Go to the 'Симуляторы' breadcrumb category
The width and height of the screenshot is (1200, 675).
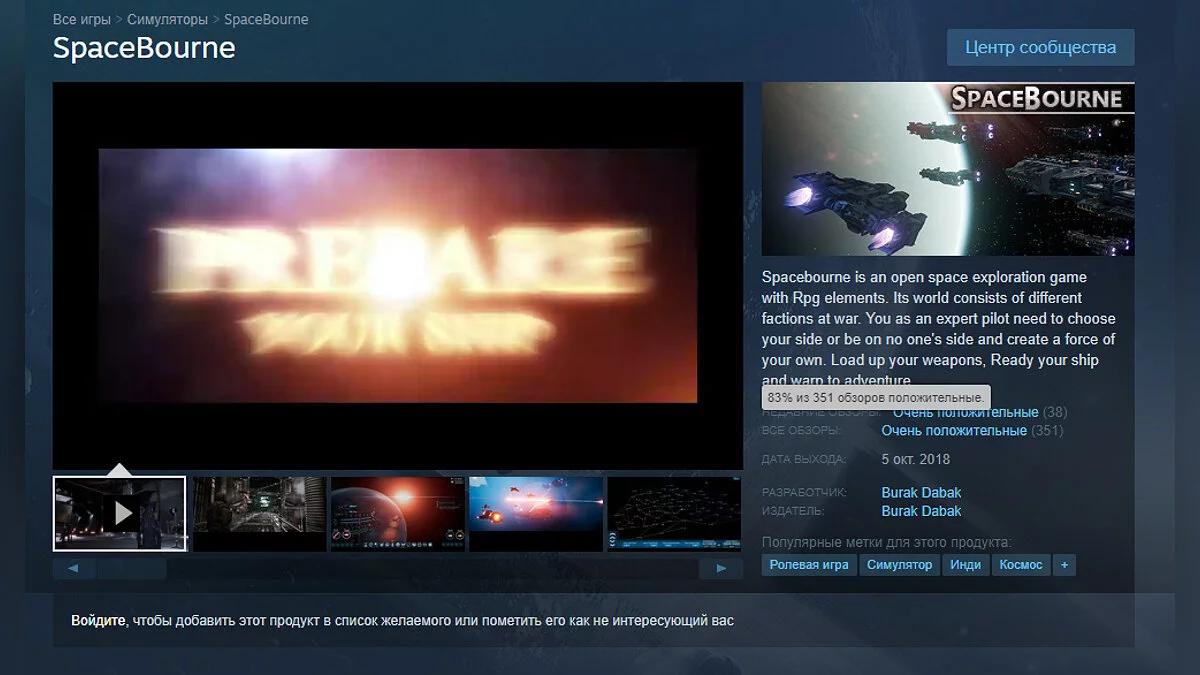tap(167, 19)
